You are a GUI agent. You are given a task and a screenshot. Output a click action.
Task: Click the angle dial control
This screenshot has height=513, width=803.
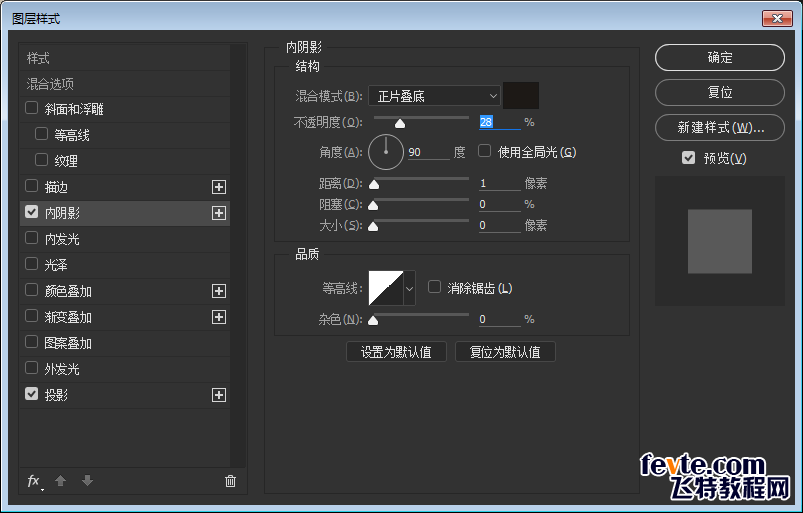[x=386, y=152]
